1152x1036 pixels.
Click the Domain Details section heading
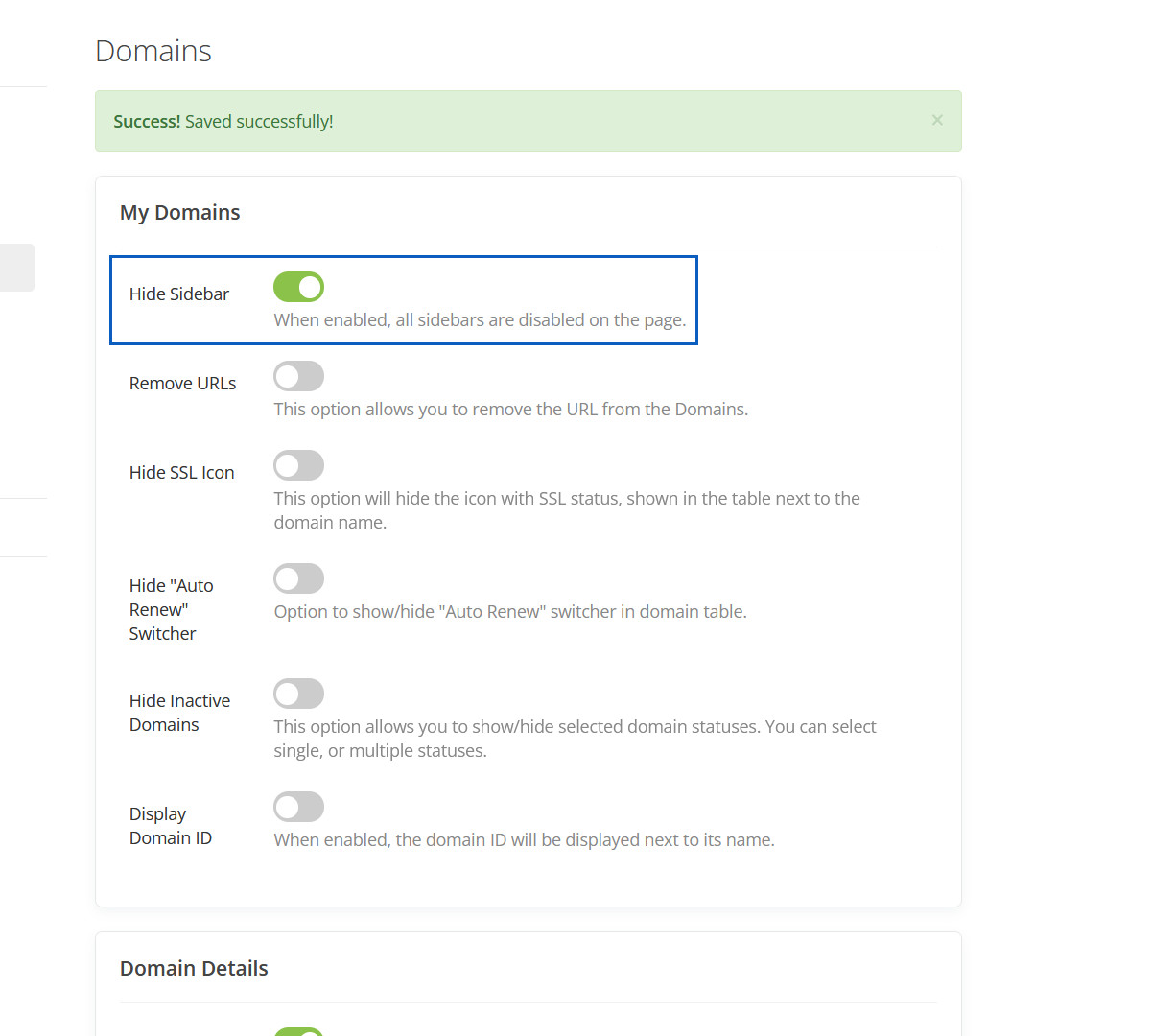point(194,969)
